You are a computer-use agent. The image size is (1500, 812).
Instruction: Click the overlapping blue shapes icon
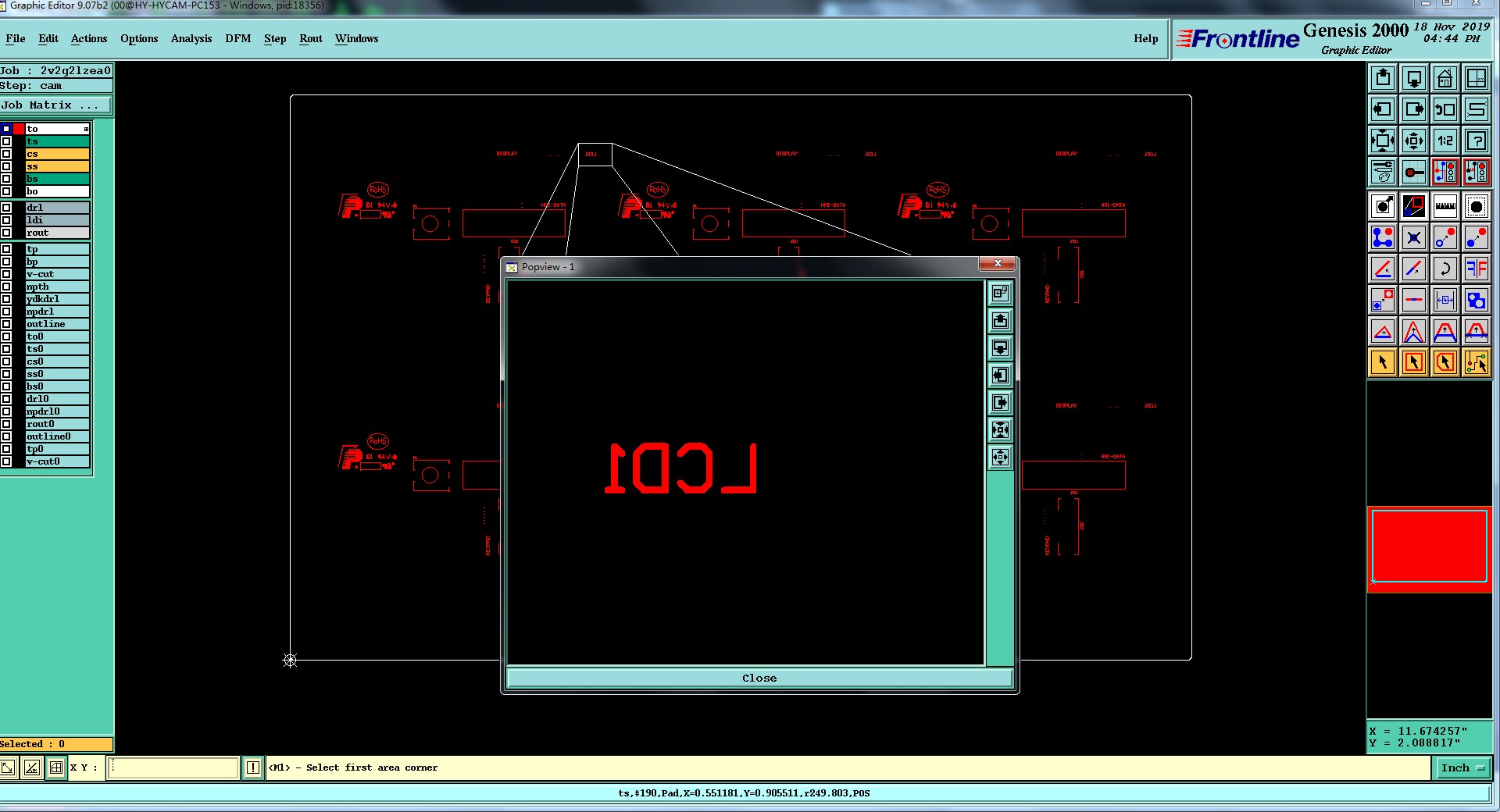[1477, 300]
